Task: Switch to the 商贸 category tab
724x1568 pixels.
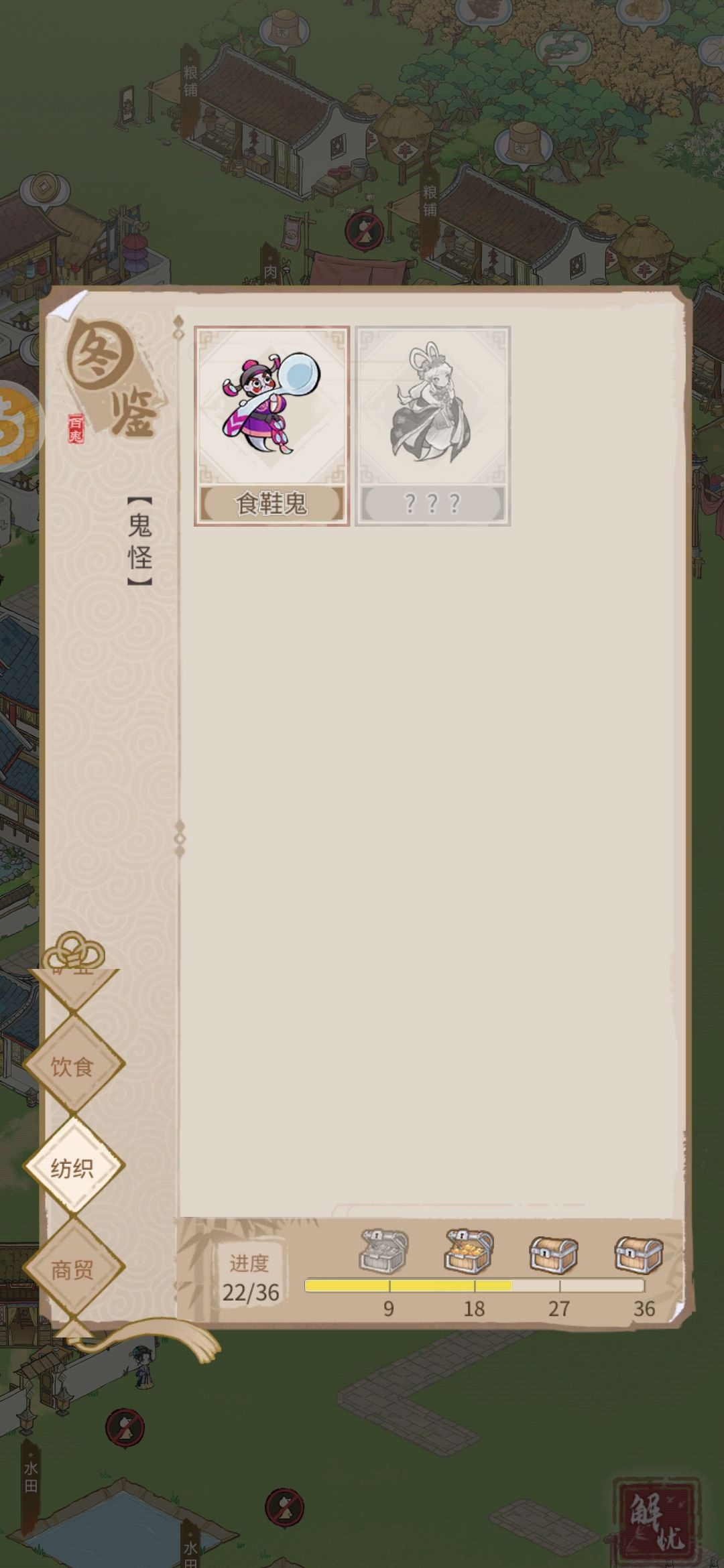Action: point(73,1269)
